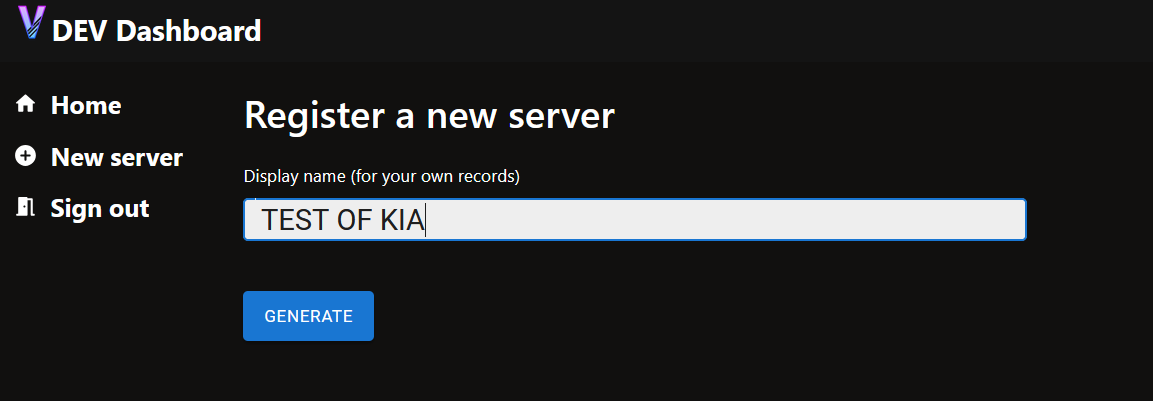Click the word OF inside the text field

[354, 220]
